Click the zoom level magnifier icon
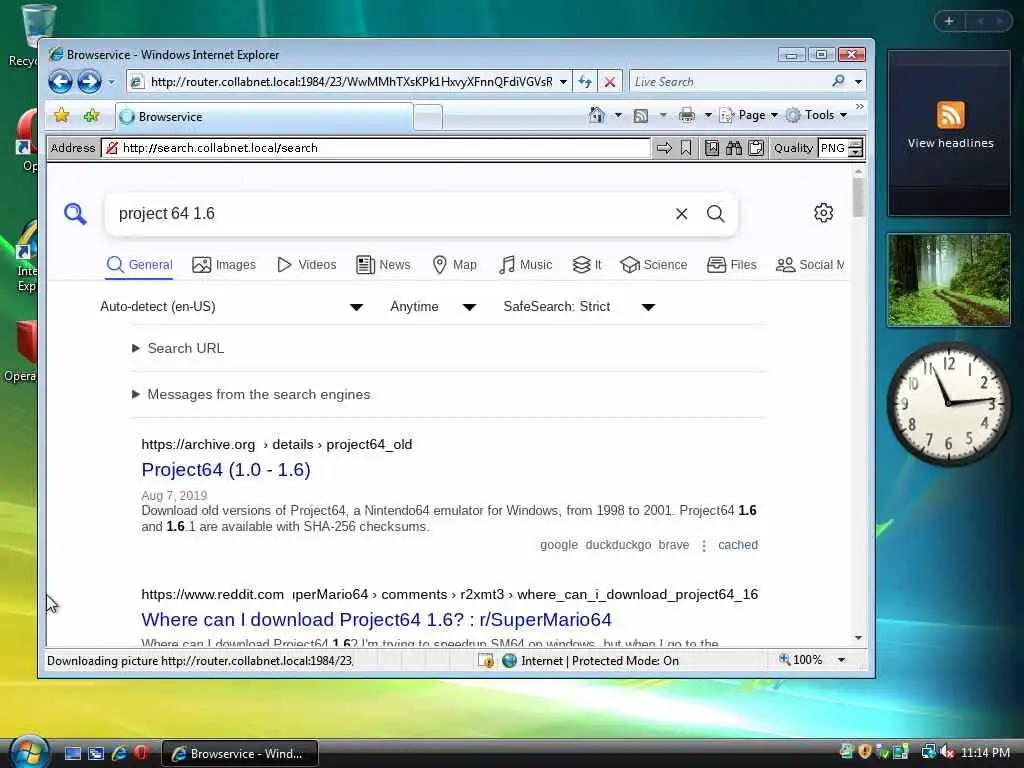Viewport: 1024px width, 768px height. pos(784,660)
